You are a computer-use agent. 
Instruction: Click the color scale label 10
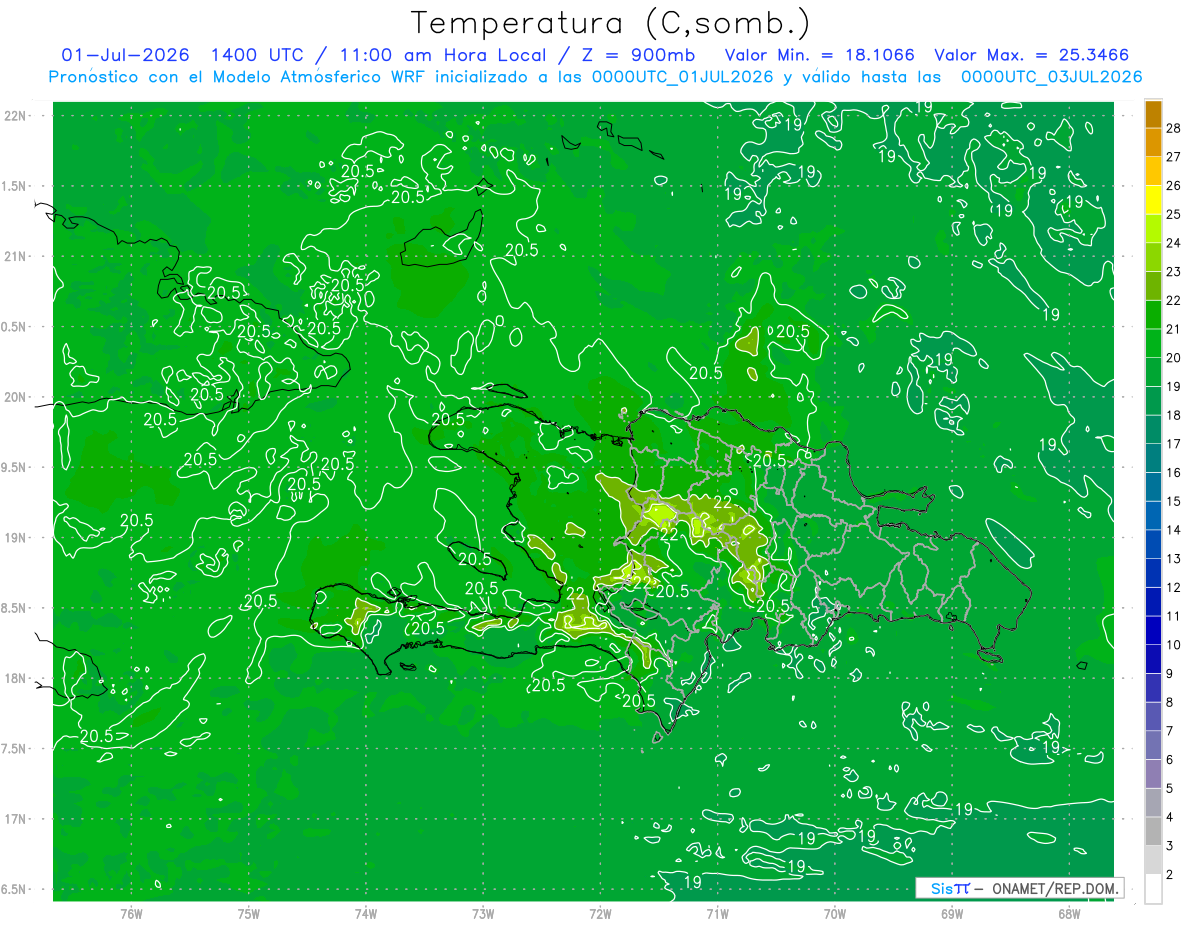(1174, 645)
